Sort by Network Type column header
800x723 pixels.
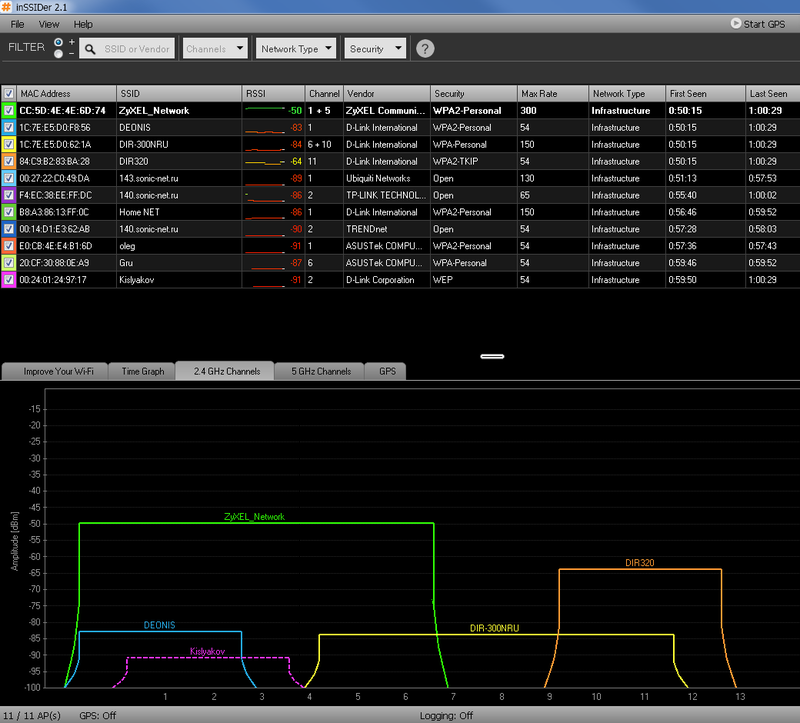pos(627,93)
